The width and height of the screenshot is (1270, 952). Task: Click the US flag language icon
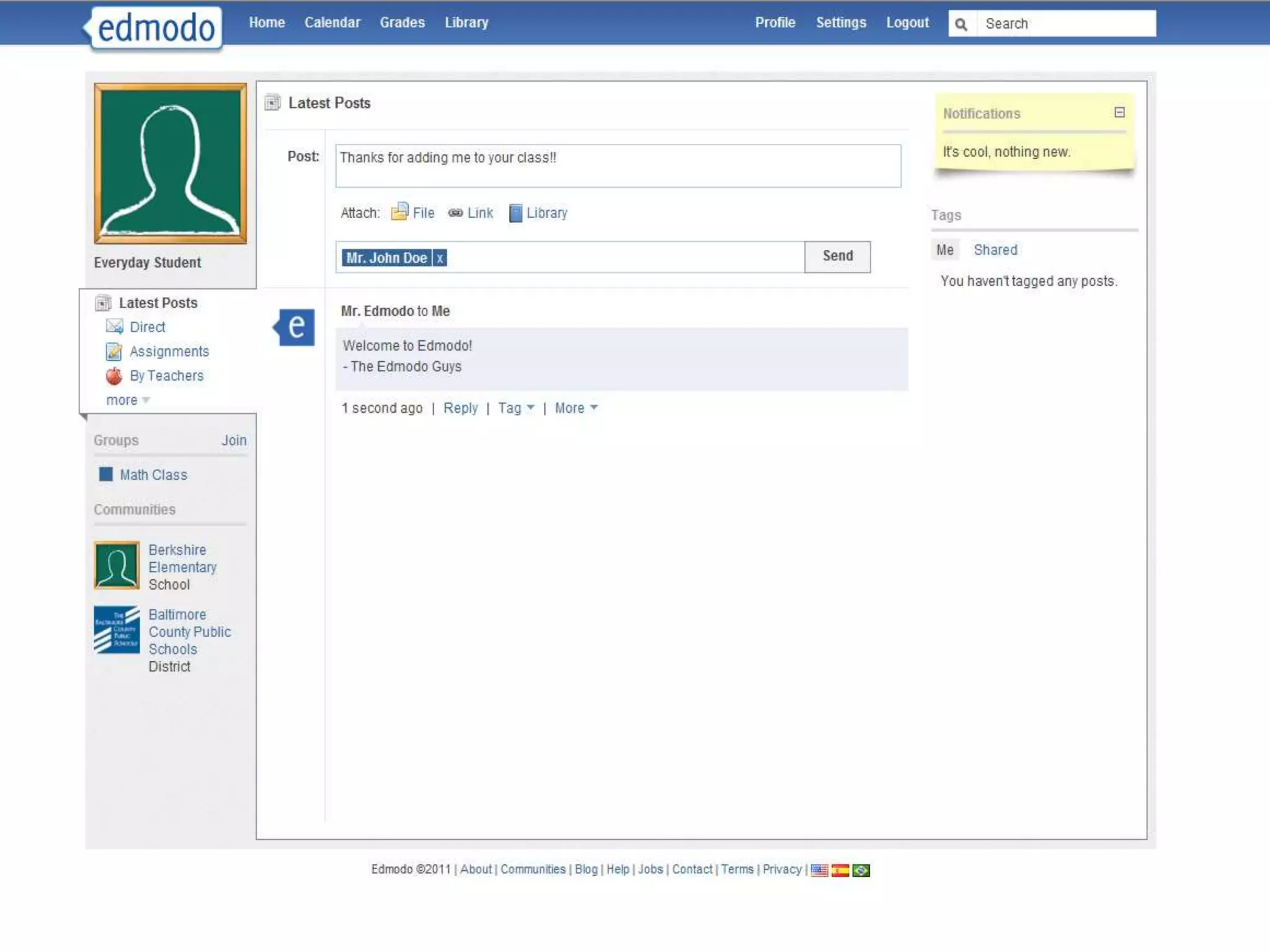(x=819, y=870)
